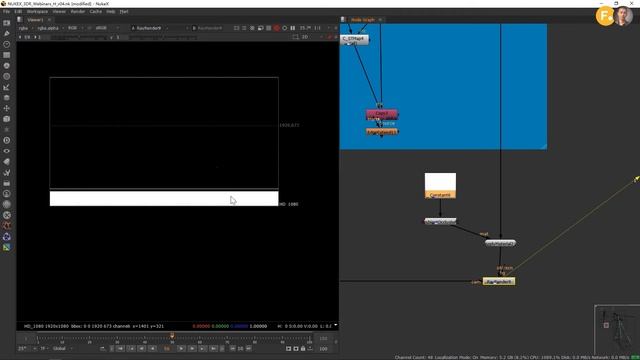
Task: Open the RGB display channel dropdown
Action: tap(75, 28)
